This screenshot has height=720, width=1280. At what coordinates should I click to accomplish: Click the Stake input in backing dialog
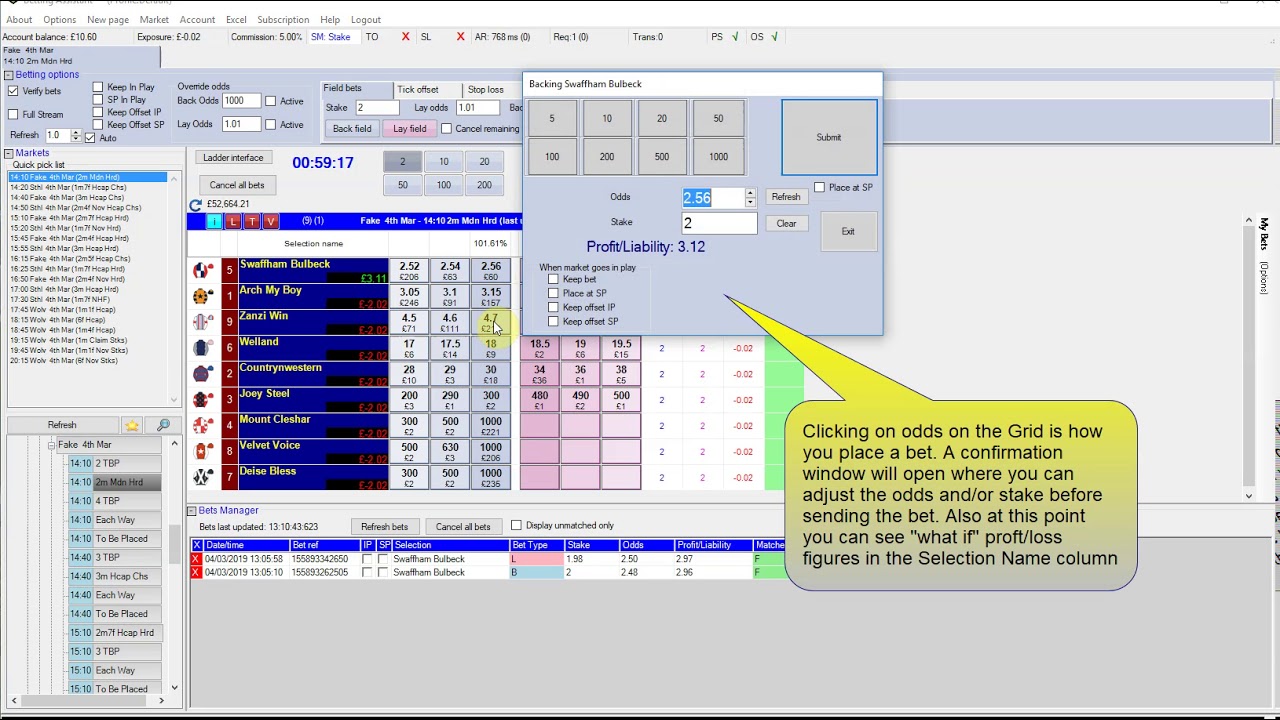pyautogui.click(x=719, y=223)
